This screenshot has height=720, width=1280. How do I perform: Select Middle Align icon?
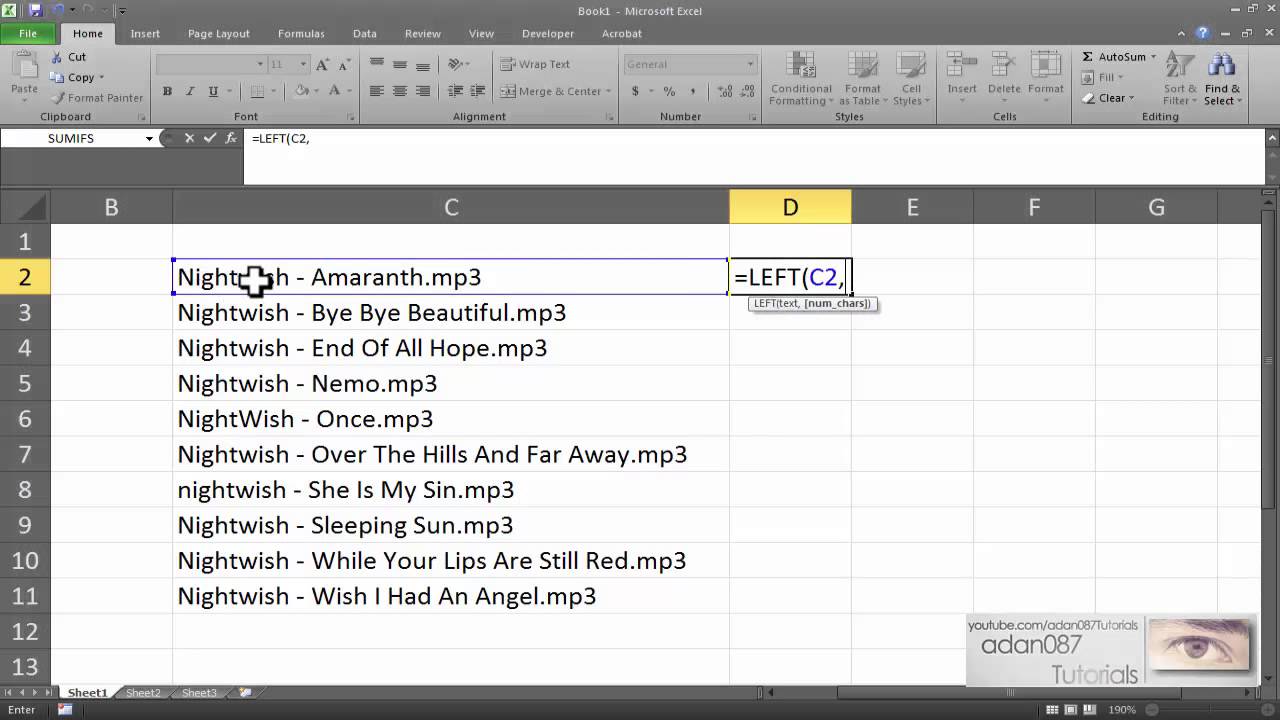400,63
